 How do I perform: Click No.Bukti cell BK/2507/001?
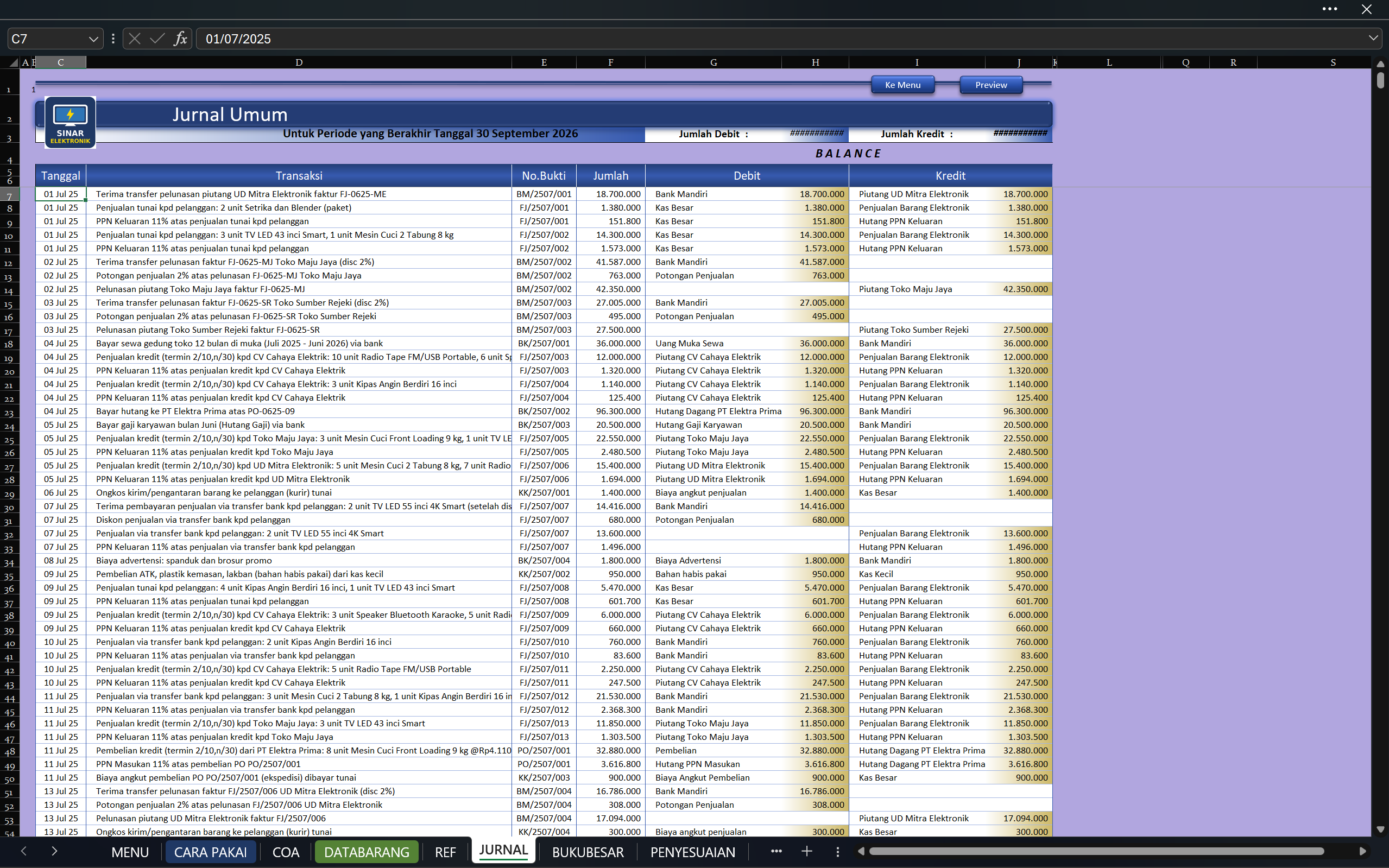544,343
